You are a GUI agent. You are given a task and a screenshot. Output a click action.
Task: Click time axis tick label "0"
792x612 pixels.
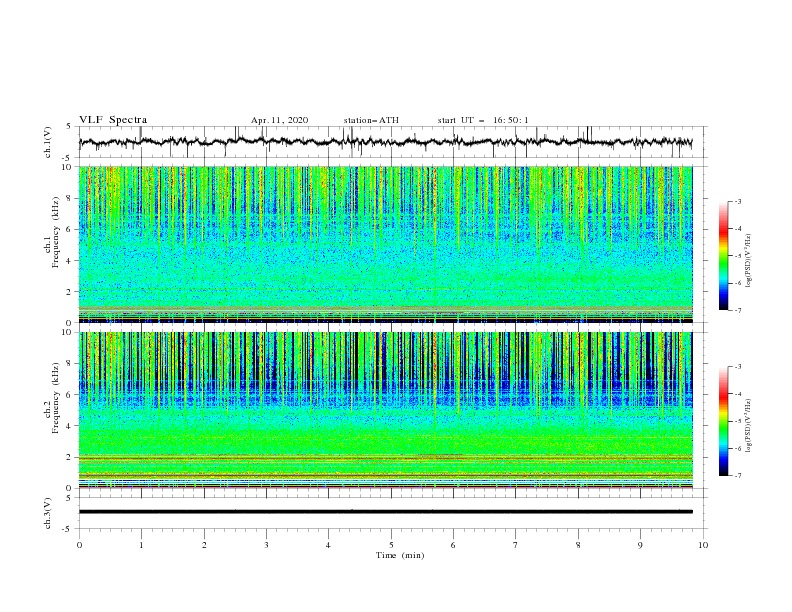click(x=79, y=545)
